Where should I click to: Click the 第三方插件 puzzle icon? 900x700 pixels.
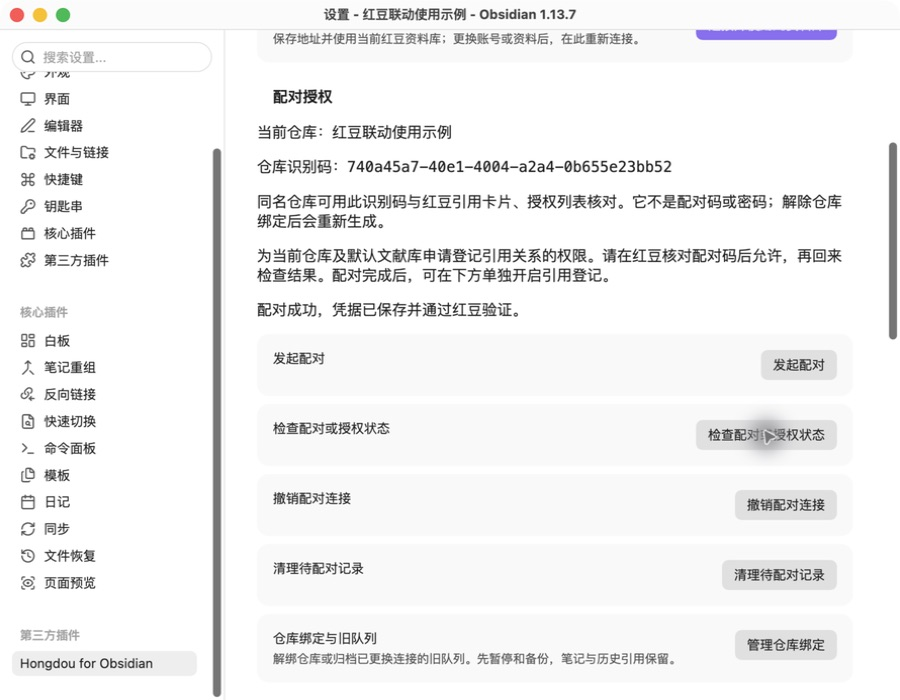coord(28,260)
